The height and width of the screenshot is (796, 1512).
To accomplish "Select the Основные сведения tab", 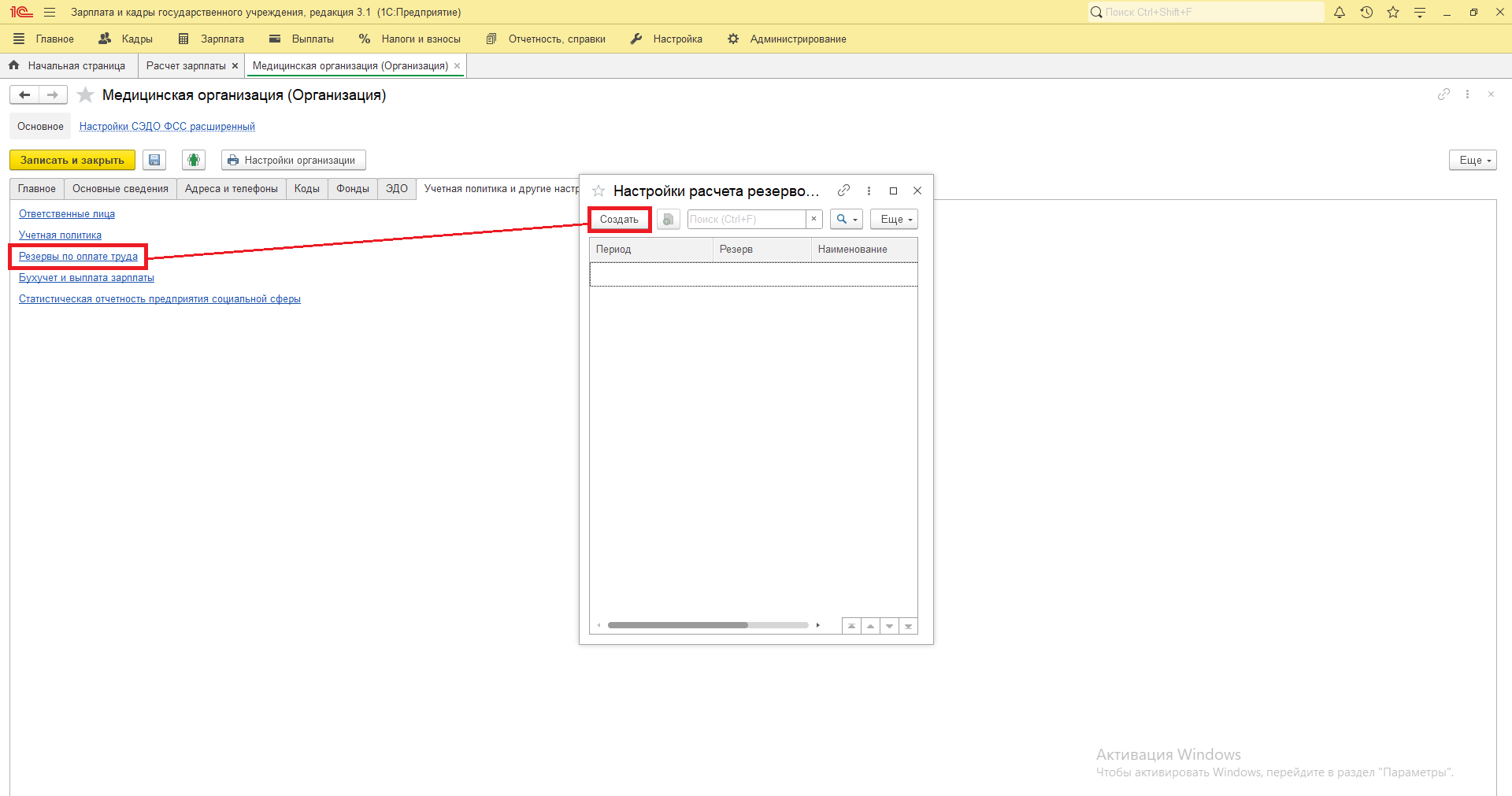I will coord(120,189).
